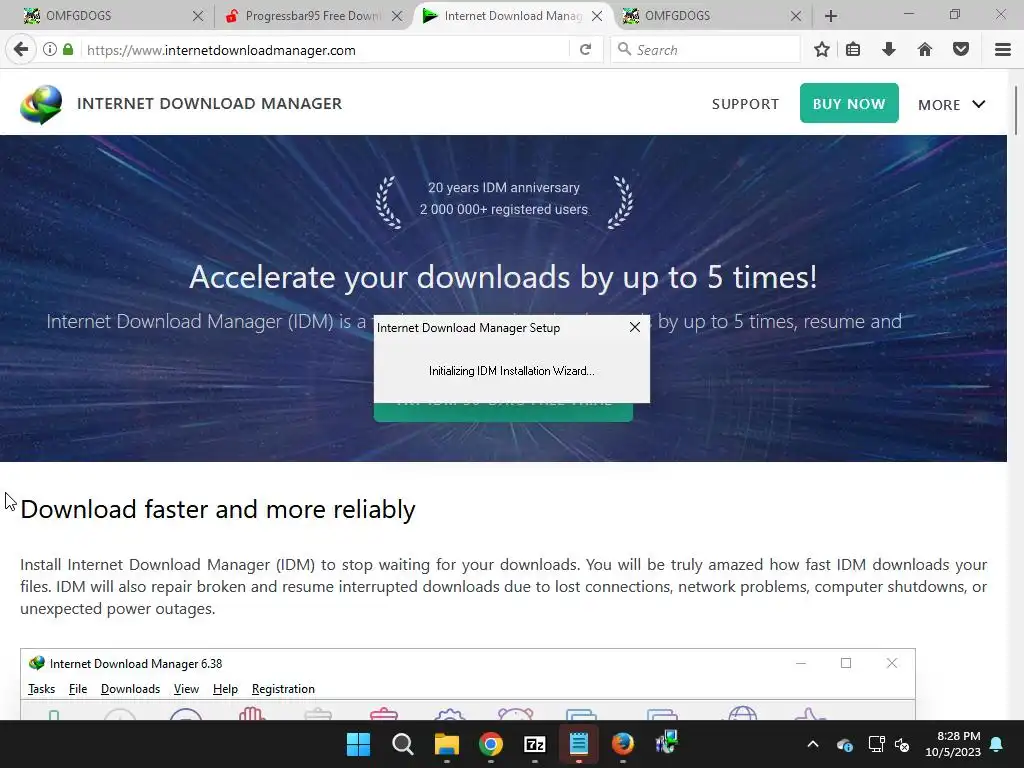Click the page vertical scrollbar
The width and height of the screenshot is (1024, 768).
click(1016, 111)
